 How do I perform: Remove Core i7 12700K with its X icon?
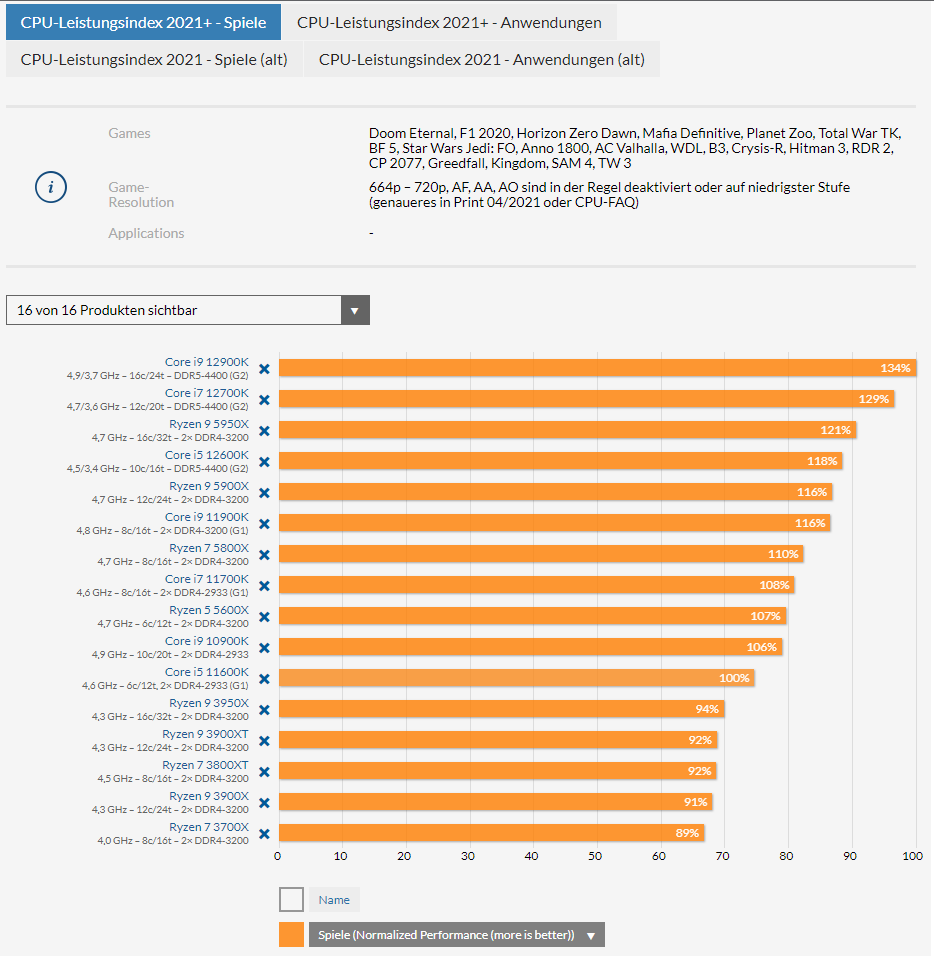tap(264, 400)
